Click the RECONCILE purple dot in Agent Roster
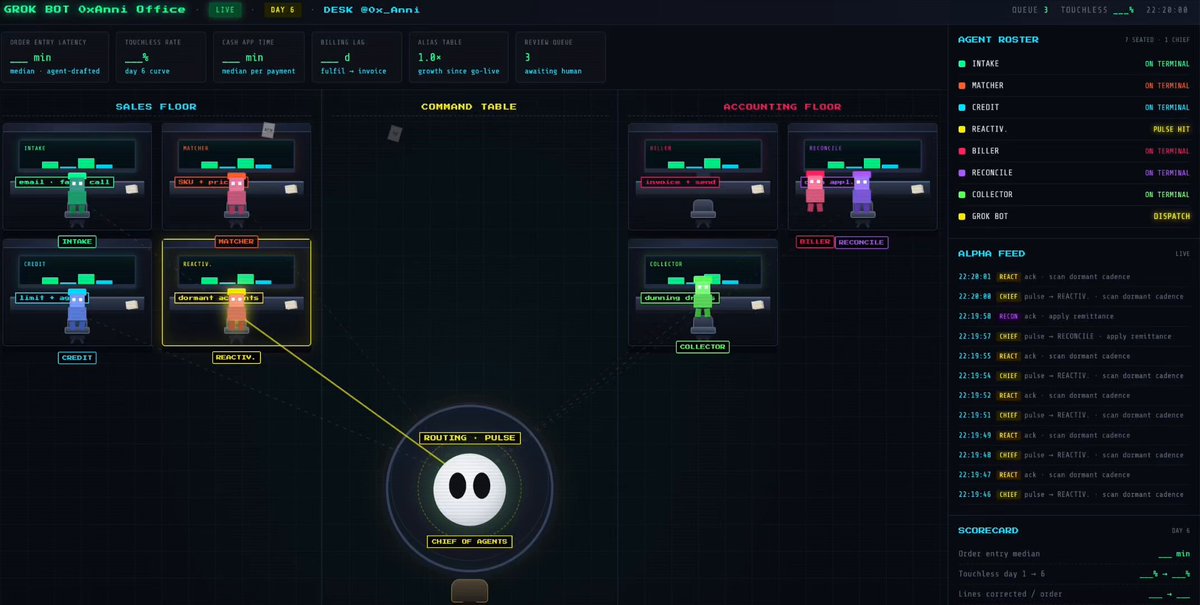Viewport: 1200px width, 605px height. [962, 173]
